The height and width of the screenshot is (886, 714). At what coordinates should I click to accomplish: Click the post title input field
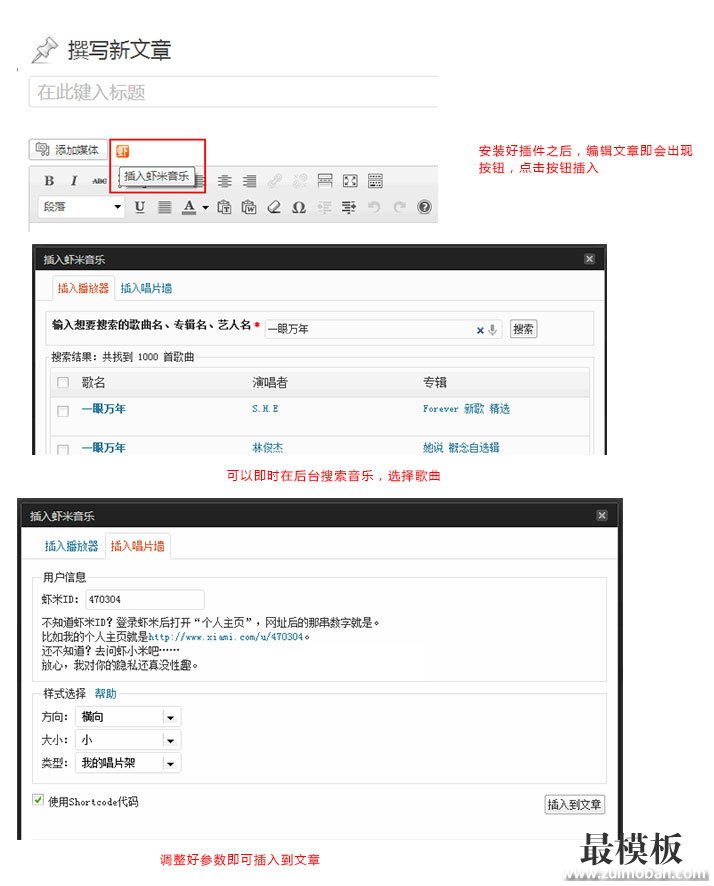click(233, 92)
